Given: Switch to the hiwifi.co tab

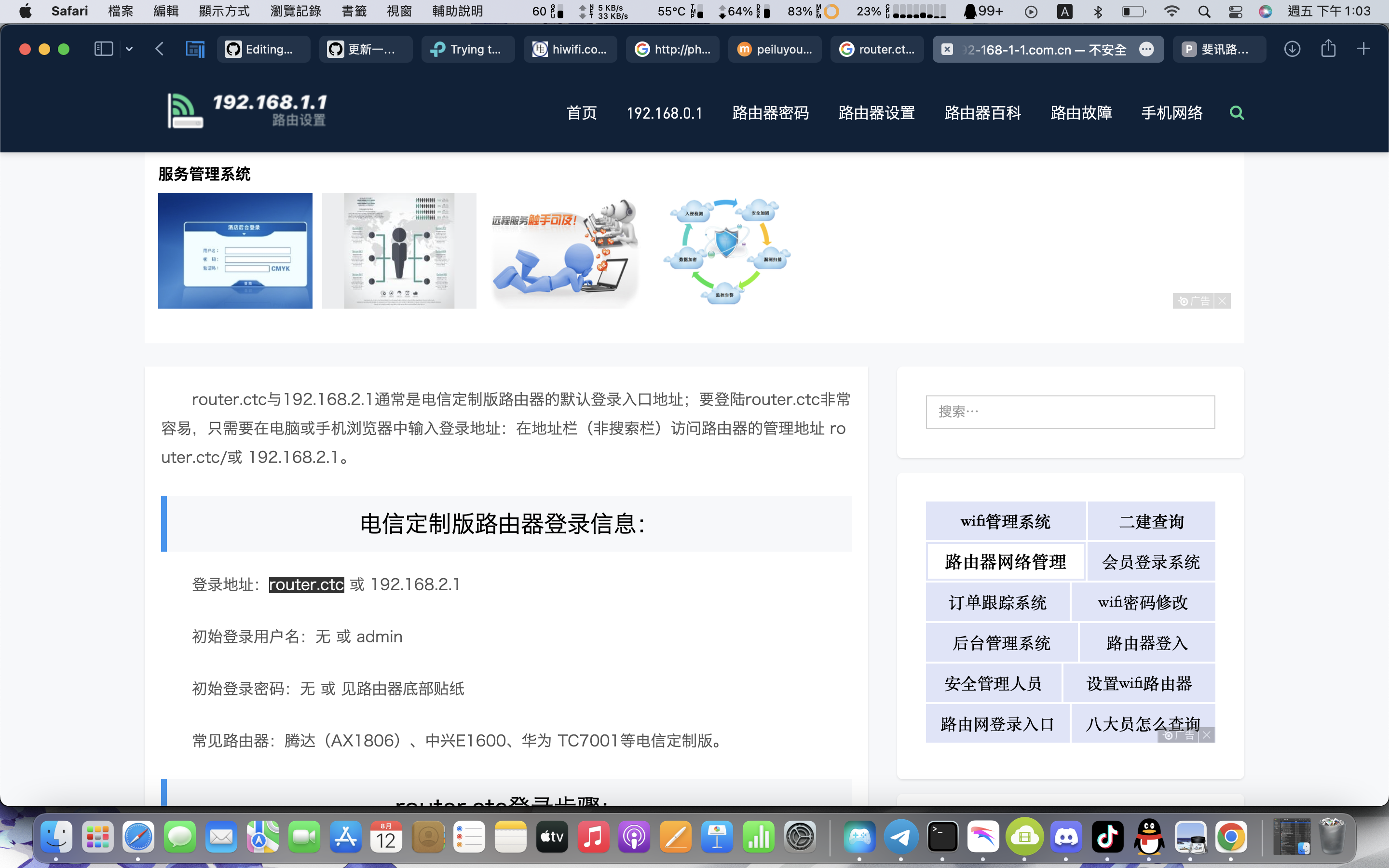Looking at the screenshot, I should coord(570,49).
